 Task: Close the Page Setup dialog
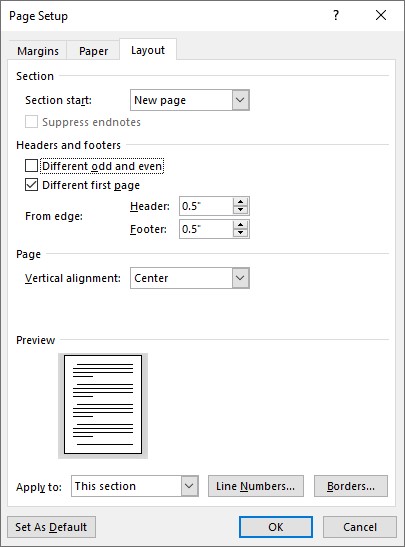click(x=381, y=15)
